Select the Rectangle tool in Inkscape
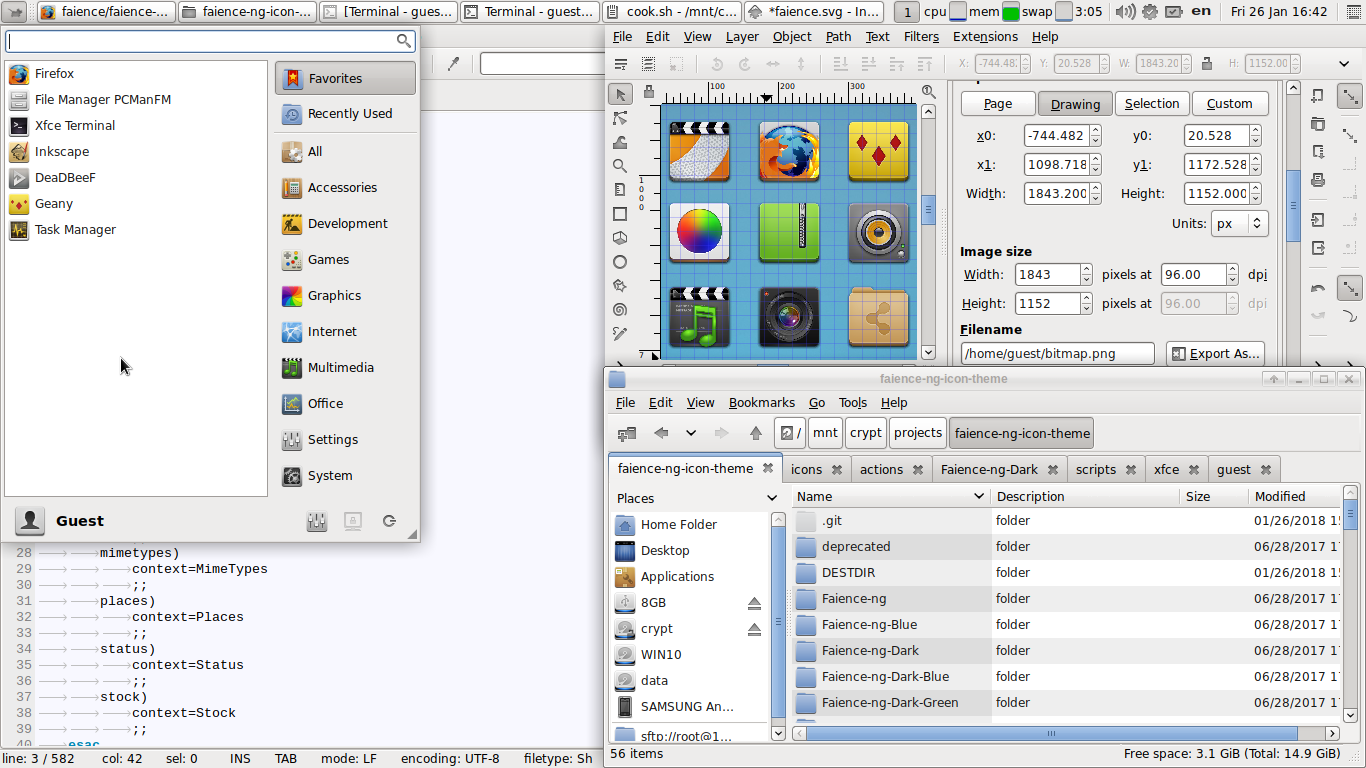The image size is (1366, 768). [620, 214]
